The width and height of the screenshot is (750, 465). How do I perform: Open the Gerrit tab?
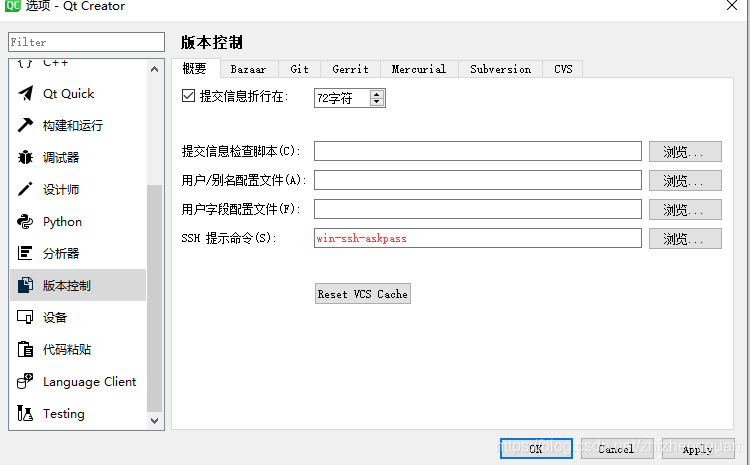click(x=351, y=69)
